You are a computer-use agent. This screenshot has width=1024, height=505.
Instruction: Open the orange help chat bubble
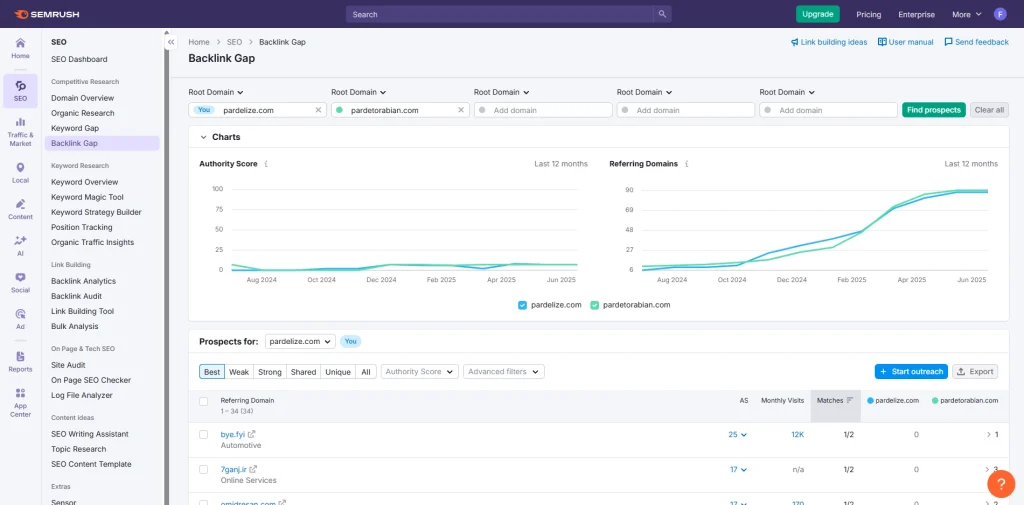pos(1000,483)
